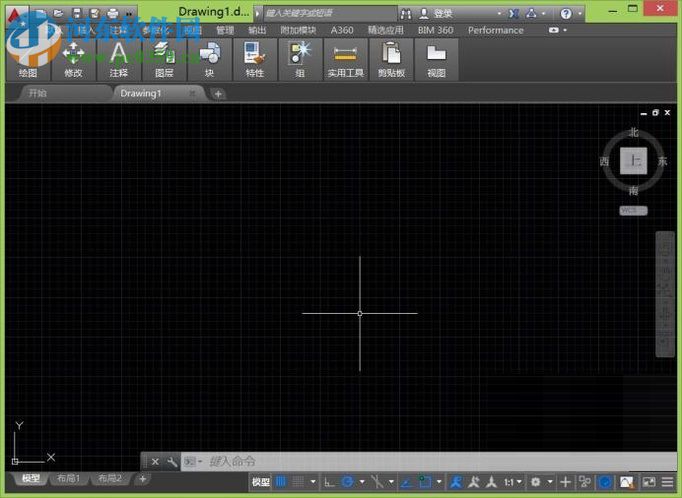Open the 绘图 (Draw) ribbon panel
Viewport: 682px width, 498px height.
pos(28,60)
